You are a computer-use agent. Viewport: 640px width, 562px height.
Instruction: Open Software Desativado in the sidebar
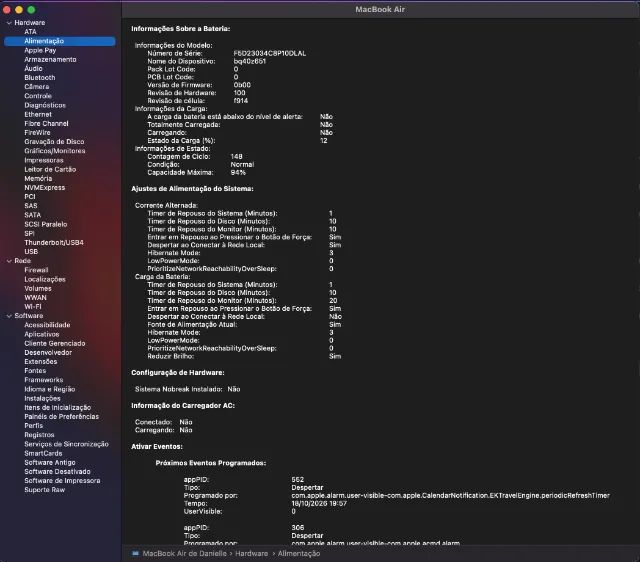tap(58, 471)
